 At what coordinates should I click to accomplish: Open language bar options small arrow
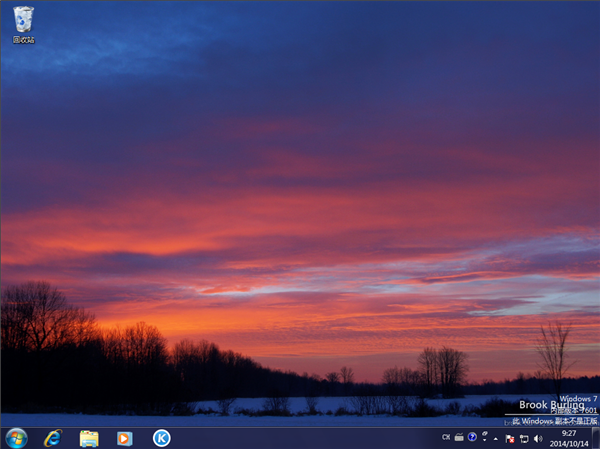point(482,440)
